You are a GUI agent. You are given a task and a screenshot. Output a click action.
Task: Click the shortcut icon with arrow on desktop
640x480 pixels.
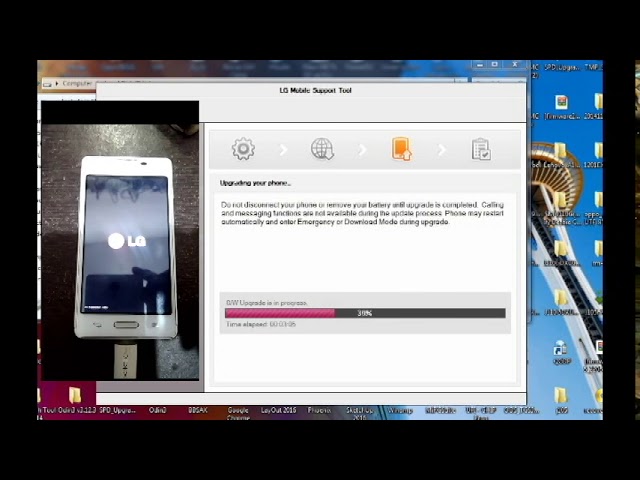click(x=561, y=349)
